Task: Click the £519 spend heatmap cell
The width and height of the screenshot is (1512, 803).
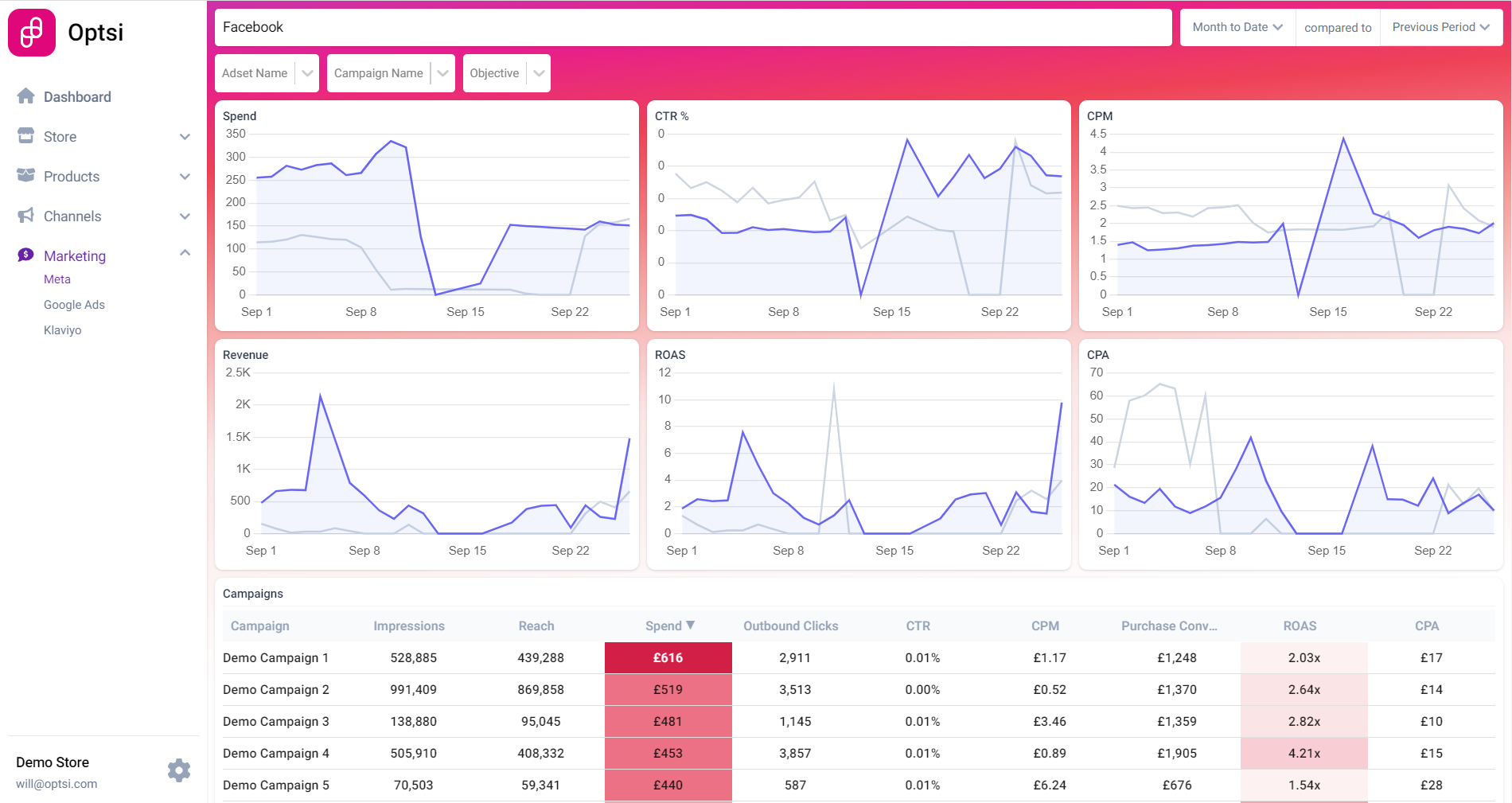Action: coord(668,690)
